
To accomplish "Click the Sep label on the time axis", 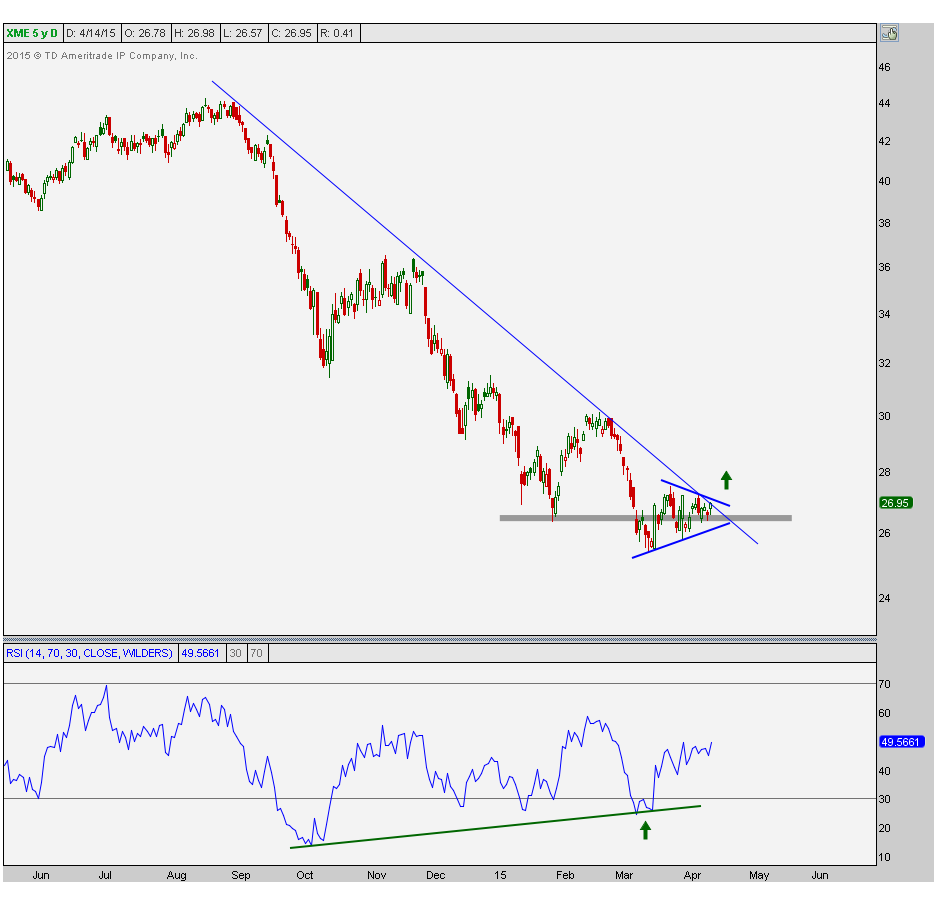I will [x=241, y=875].
